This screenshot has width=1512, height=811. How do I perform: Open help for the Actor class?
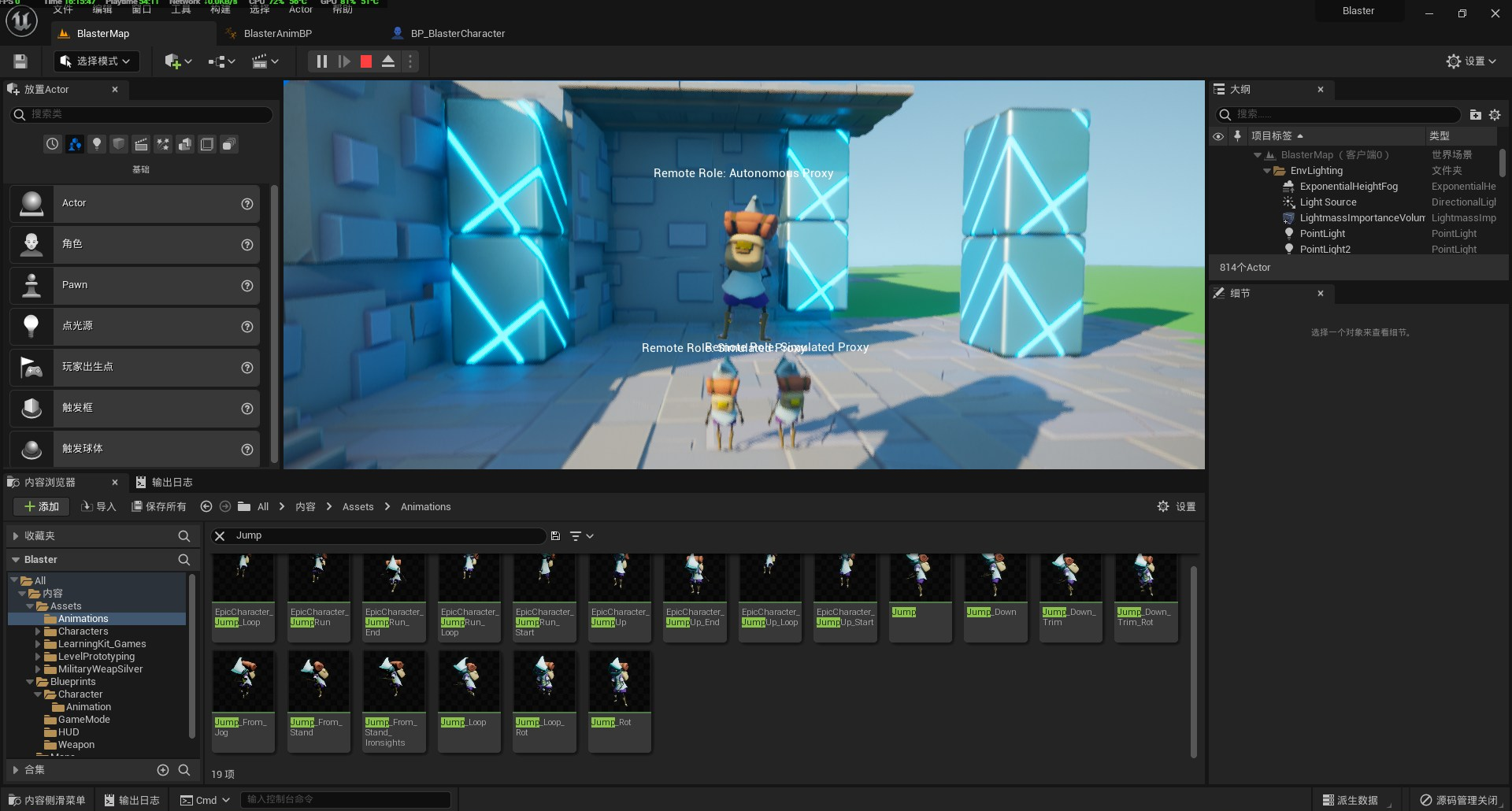coord(247,204)
